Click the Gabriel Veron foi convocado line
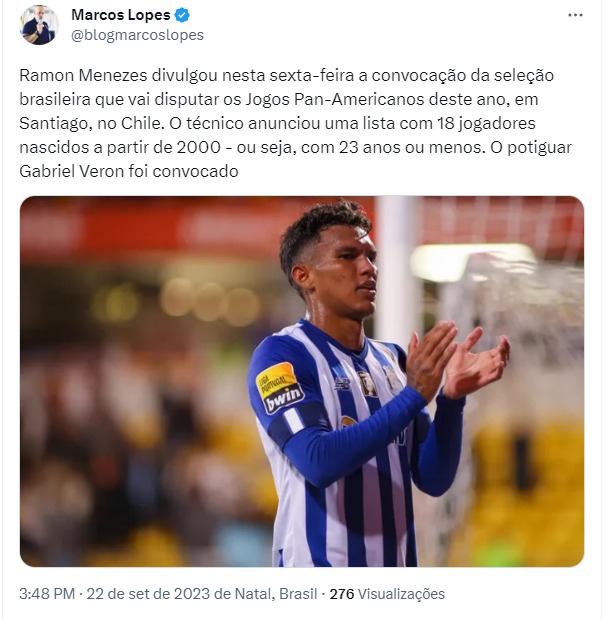604x619 pixels. pos(129,171)
